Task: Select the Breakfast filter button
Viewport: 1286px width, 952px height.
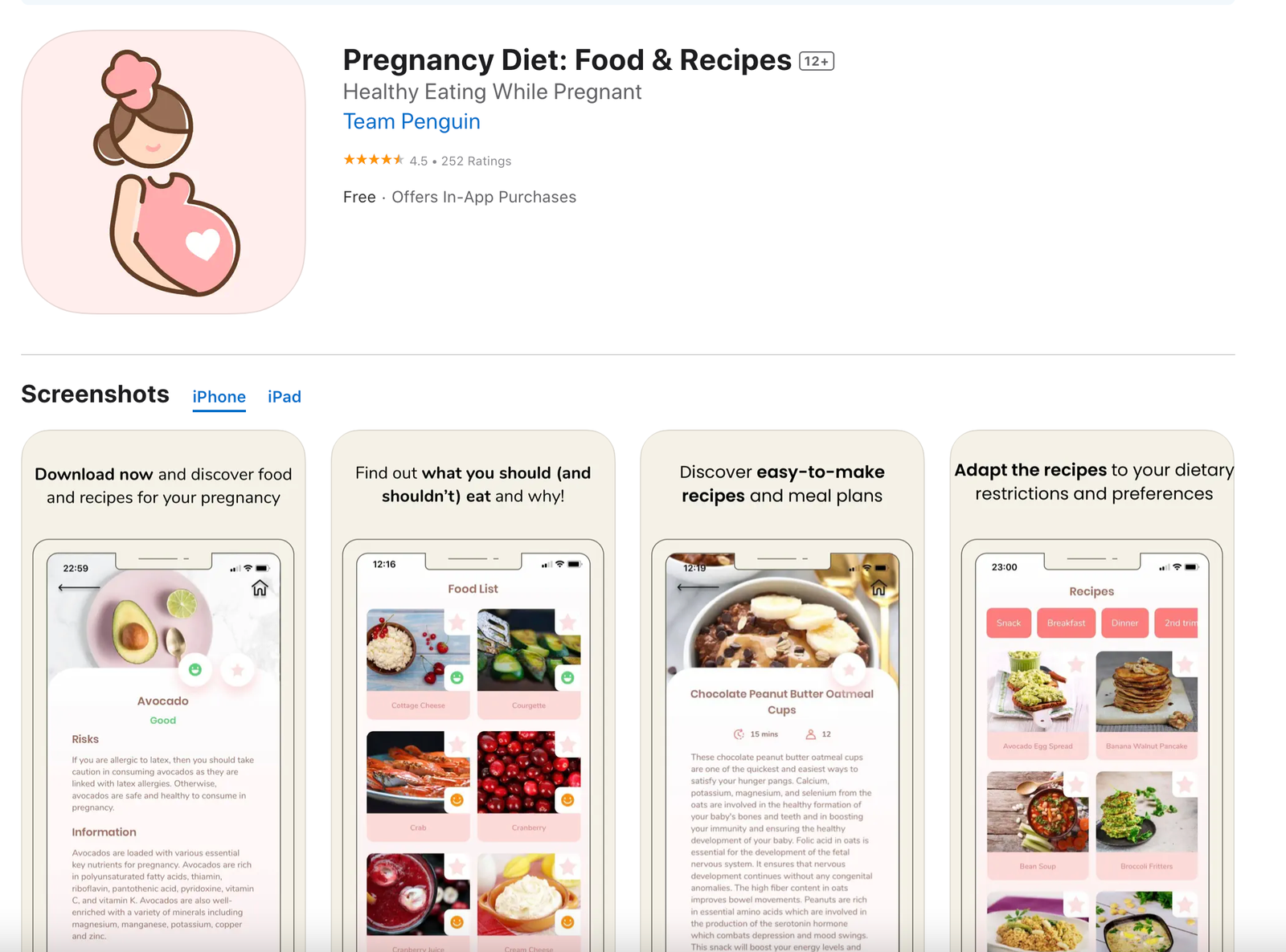Action: pos(1066,623)
